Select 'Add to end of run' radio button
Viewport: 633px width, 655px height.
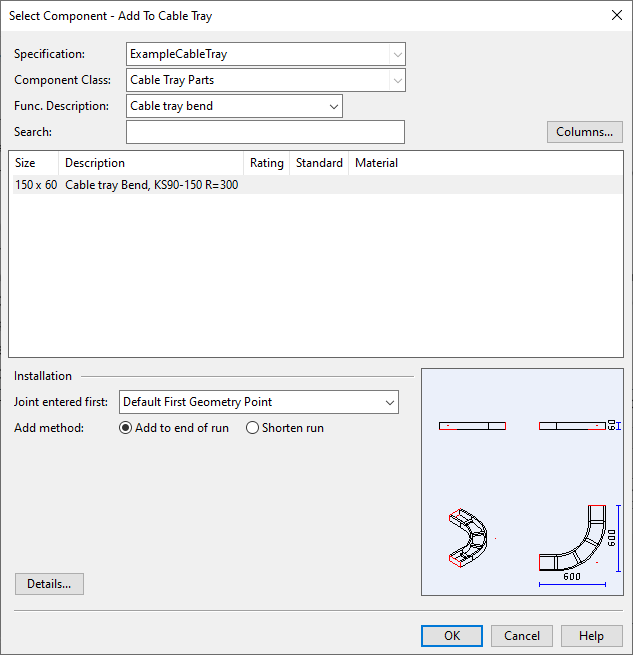tap(126, 428)
